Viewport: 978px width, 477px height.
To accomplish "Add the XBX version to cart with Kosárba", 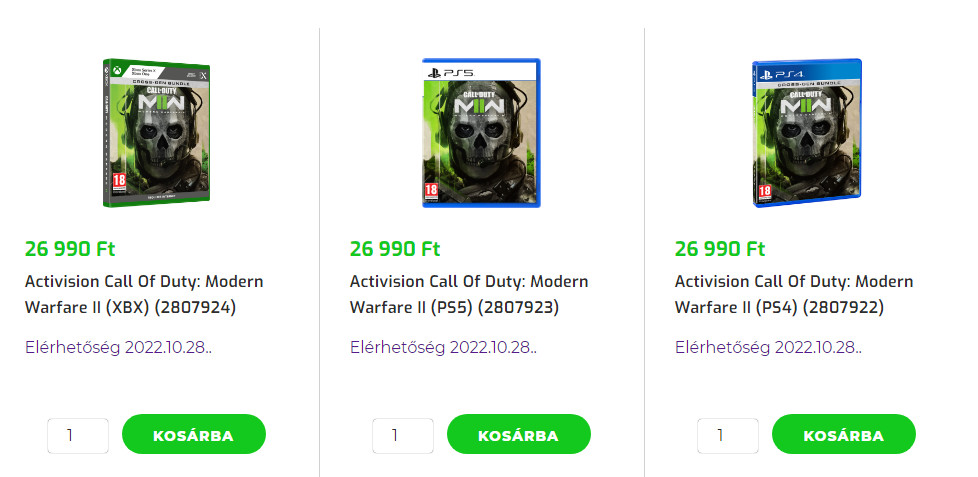I will (193, 435).
